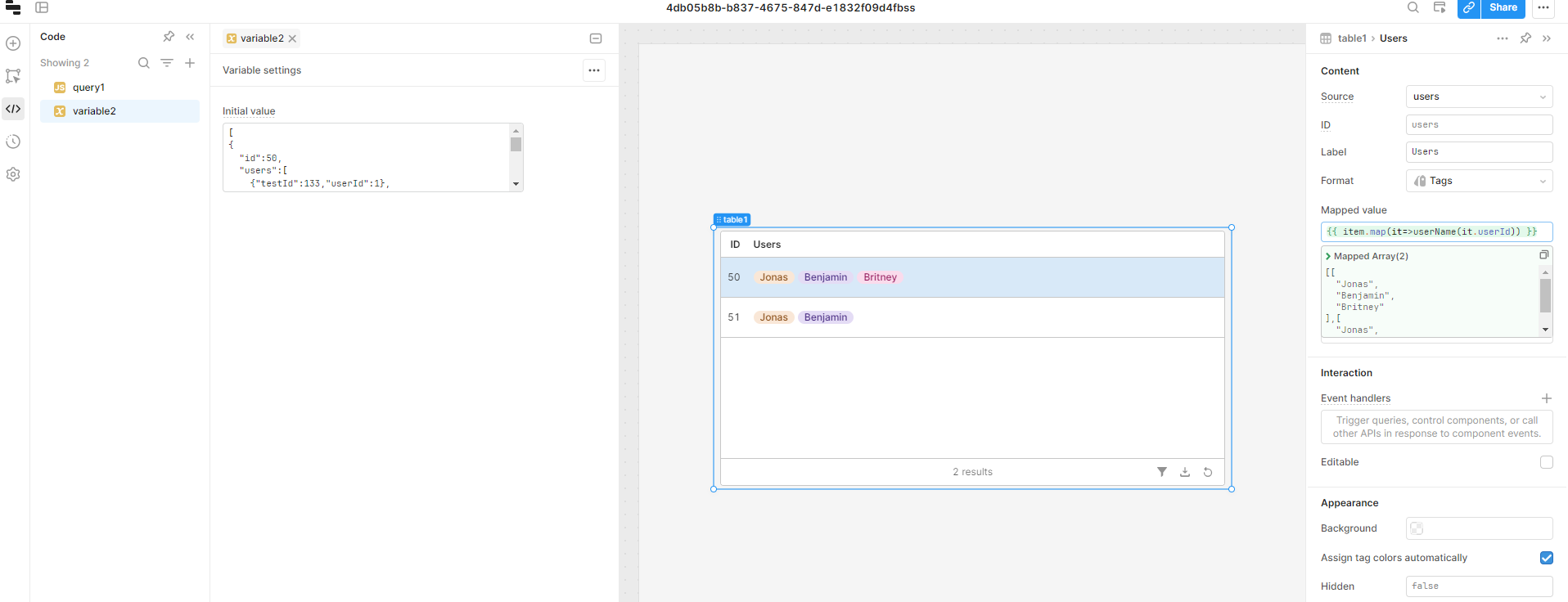Uncheck Assign tag colors automatically
This screenshot has width=1568, height=602.
tap(1546, 558)
